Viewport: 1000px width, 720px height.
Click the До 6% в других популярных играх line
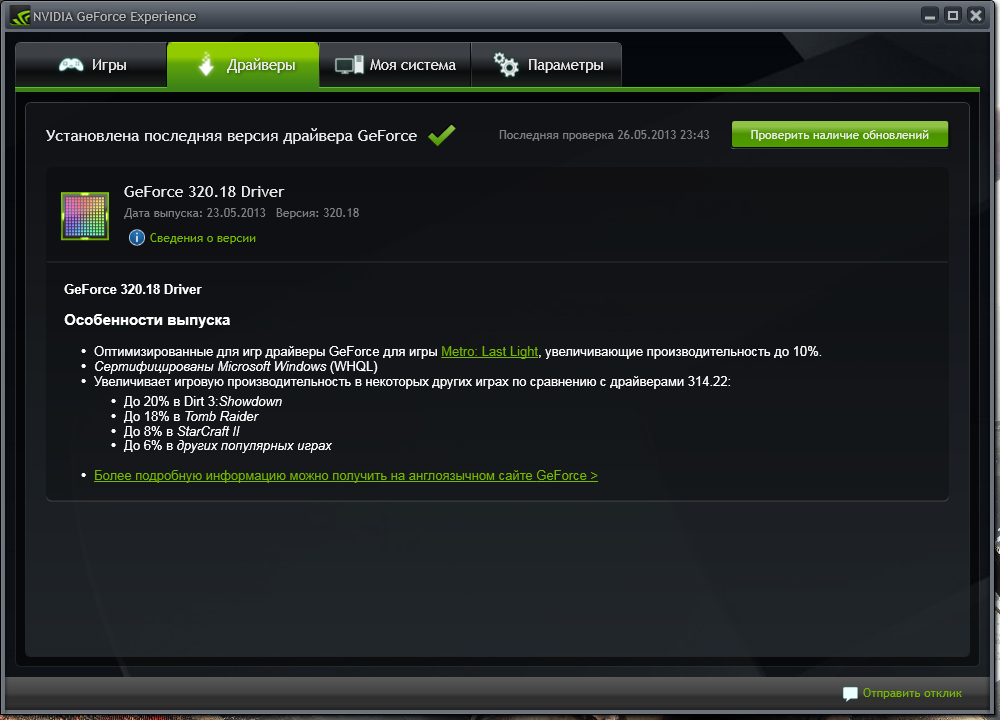tap(228, 446)
